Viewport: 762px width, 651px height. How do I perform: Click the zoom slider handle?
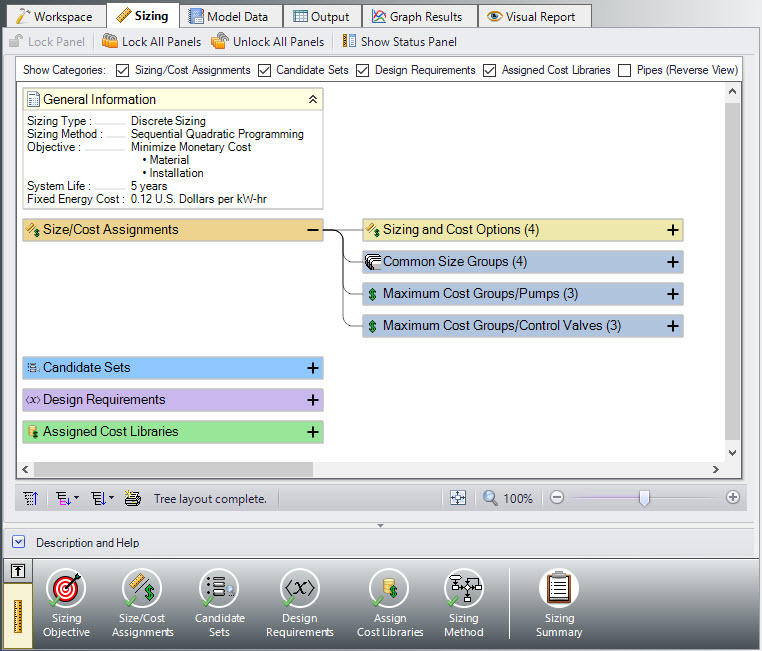pyautogui.click(x=644, y=498)
